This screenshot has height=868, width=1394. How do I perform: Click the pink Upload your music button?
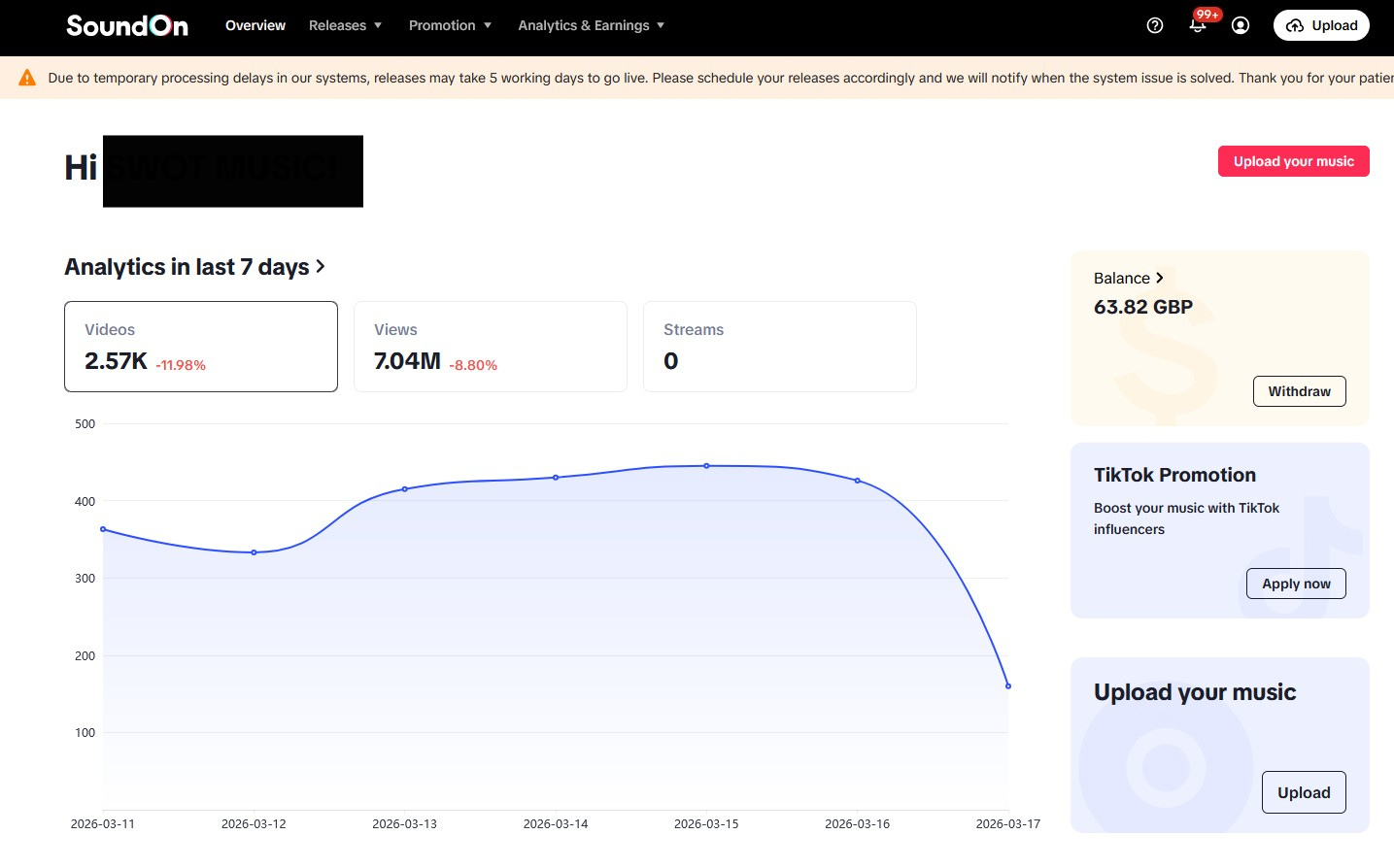1293,161
